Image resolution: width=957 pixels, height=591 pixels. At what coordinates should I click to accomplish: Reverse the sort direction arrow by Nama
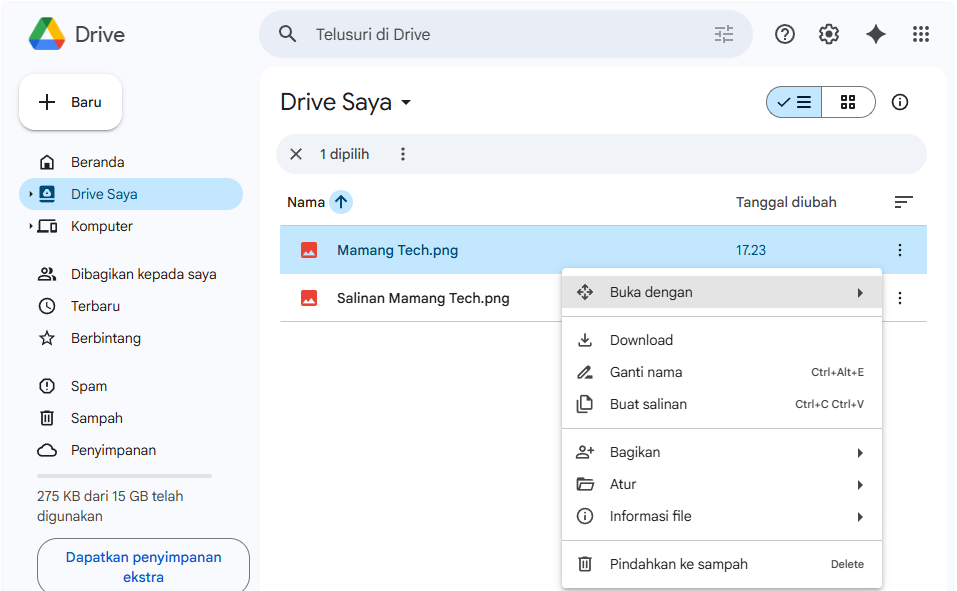pyautogui.click(x=341, y=202)
